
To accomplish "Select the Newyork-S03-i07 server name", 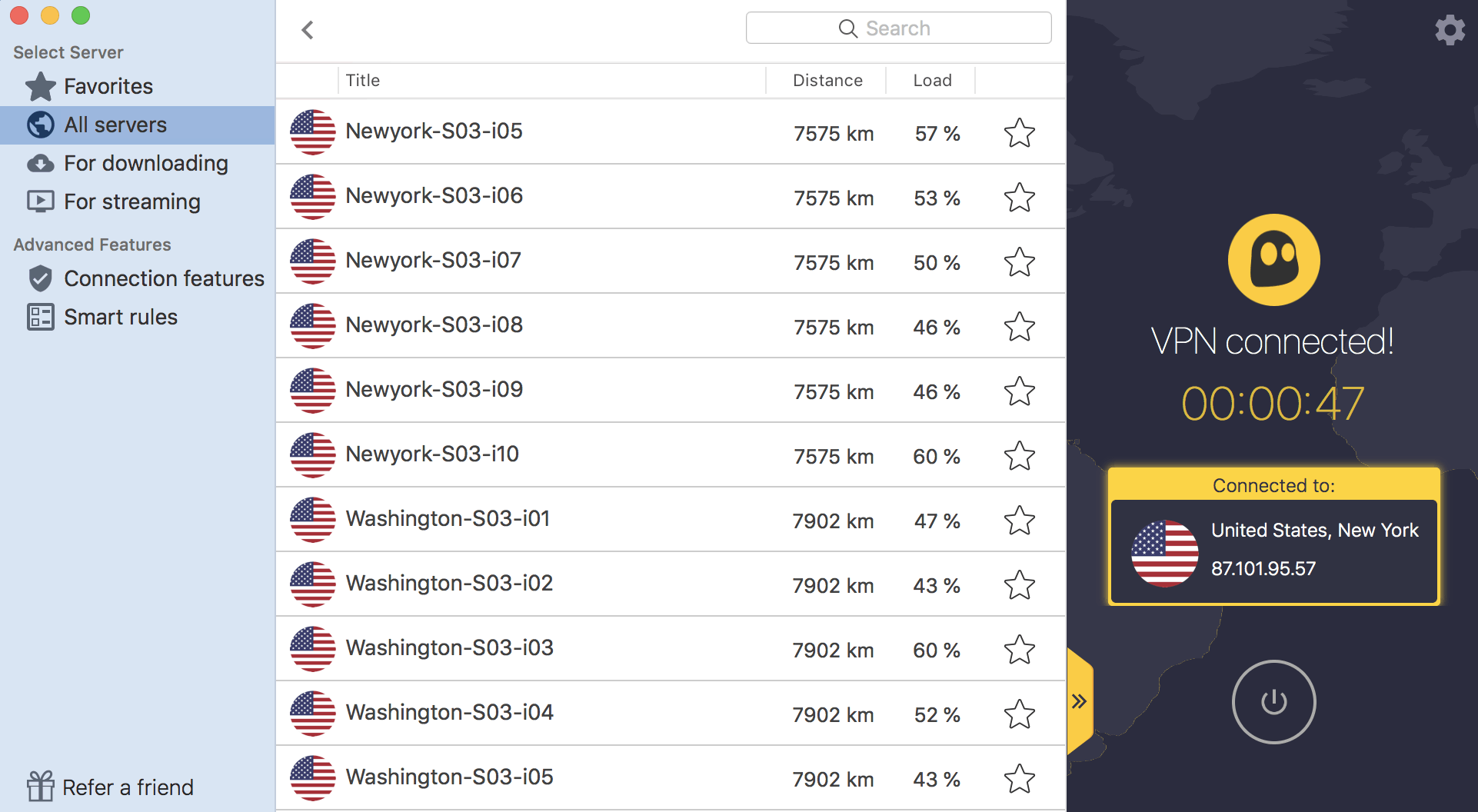I will click(433, 261).
